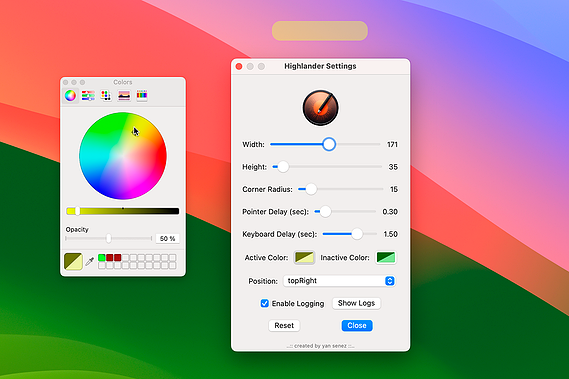The height and width of the screenshot is (379, 569).
Task: Select the saved green color swatch
Action: (x=102, y=257)
